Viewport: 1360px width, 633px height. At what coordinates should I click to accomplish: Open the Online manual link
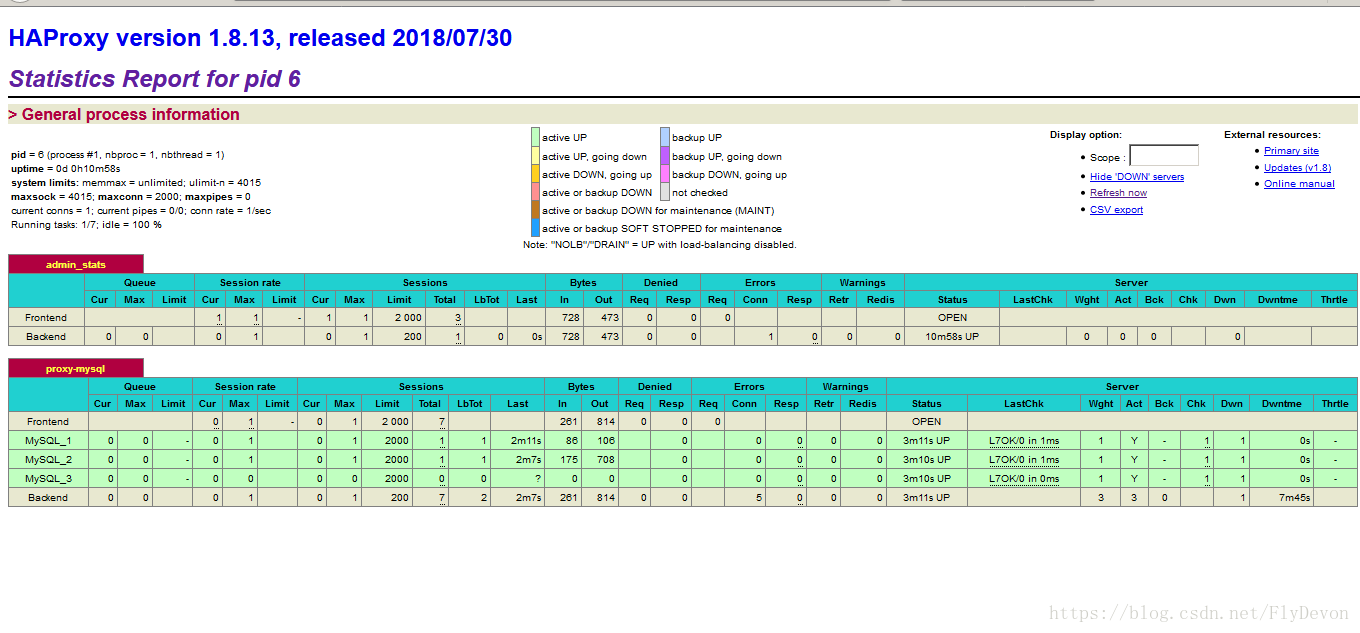click(x=1299, y=184)
